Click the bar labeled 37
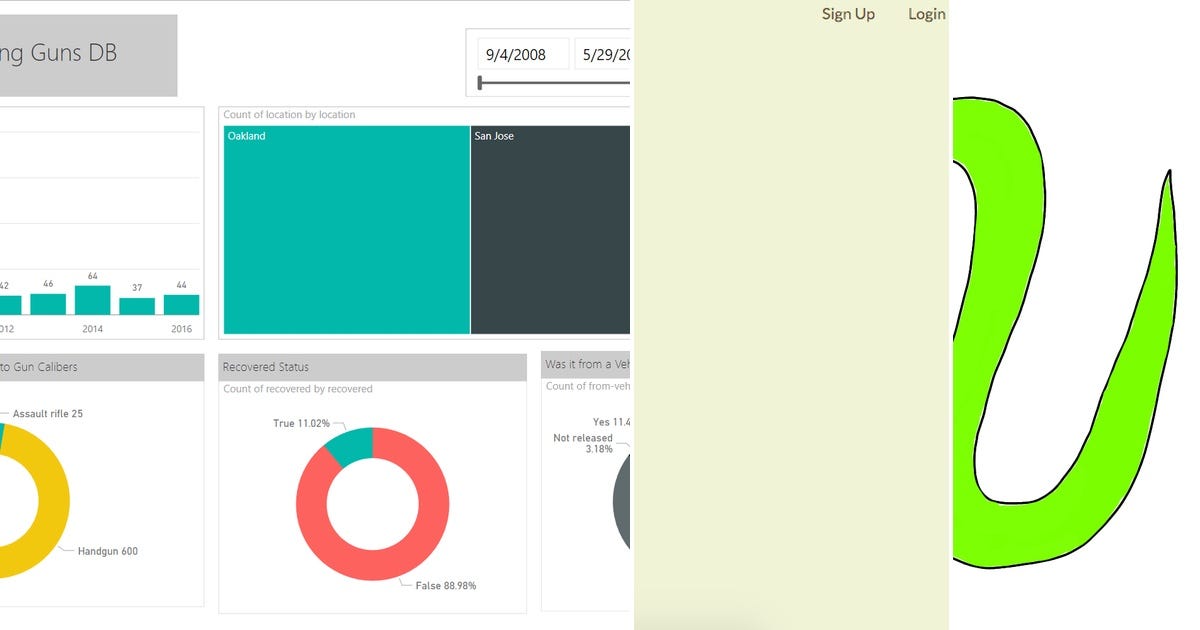The image size is (1200, 630). 137,306
